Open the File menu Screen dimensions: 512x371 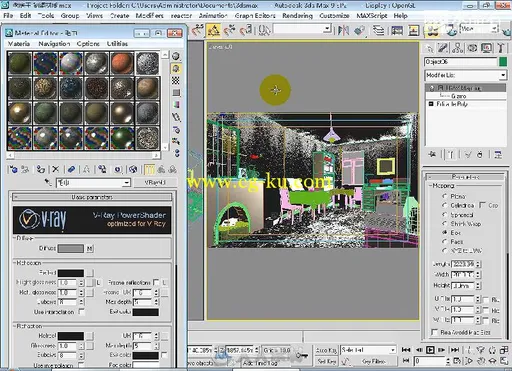pos(8,16)
